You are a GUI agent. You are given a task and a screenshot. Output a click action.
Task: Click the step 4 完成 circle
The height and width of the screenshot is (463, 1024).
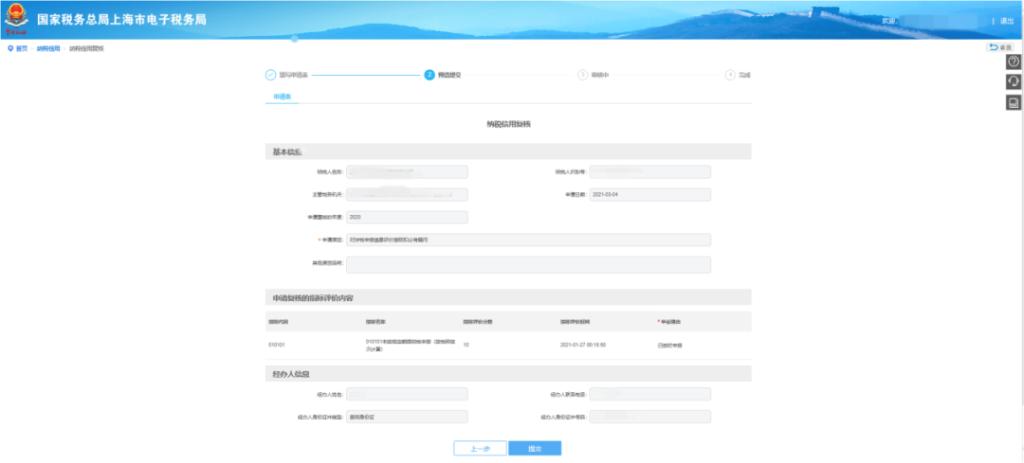[730, 75]
